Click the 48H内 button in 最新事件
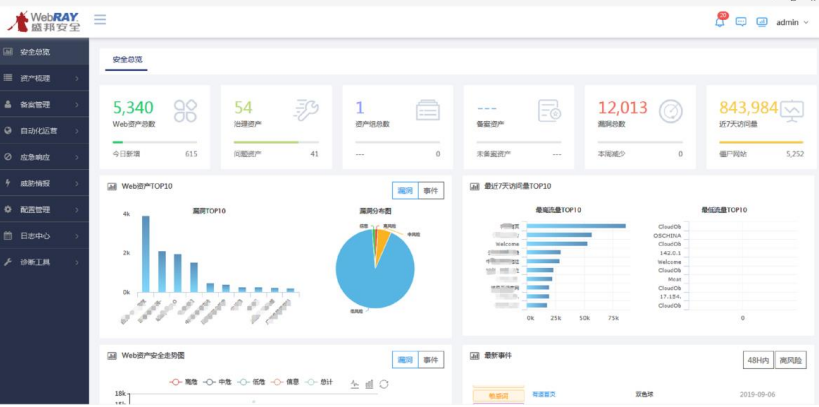The width and height of the screenshot is (819, 407). click(758, 360)
